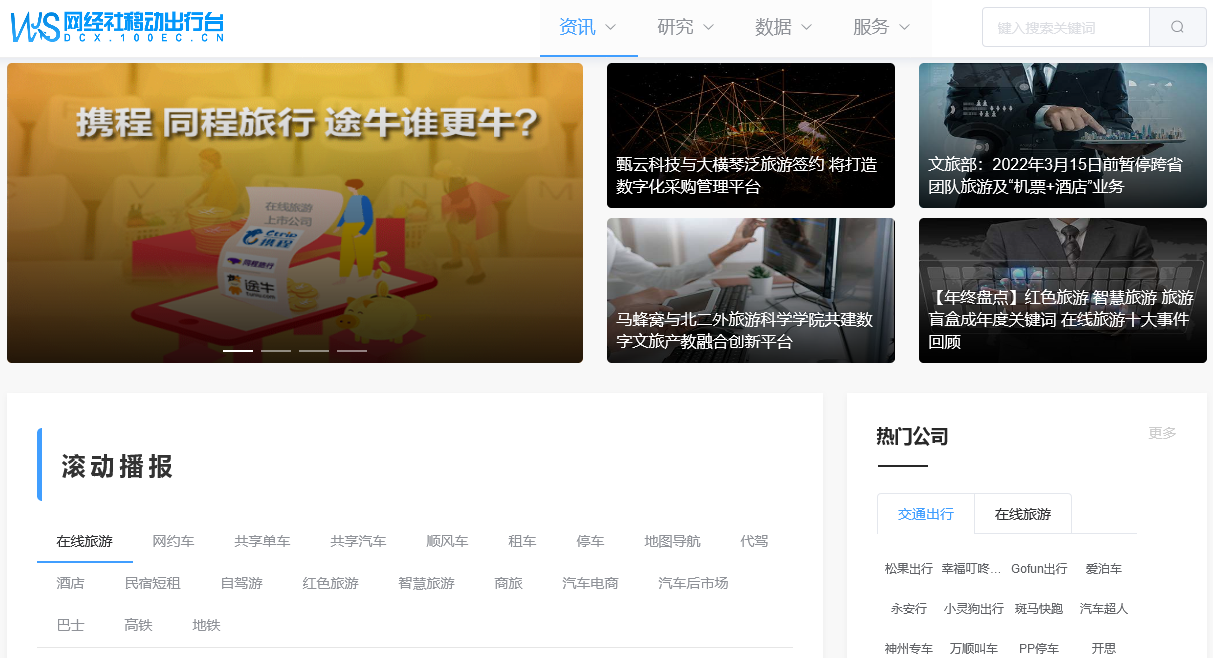Select the 共享单车 tab
The image size is (1213, 658).
pos(263,541)
